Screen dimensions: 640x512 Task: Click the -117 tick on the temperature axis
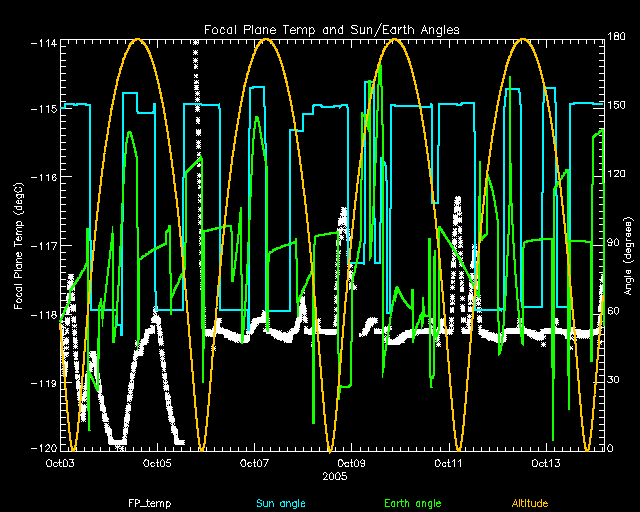[41, 245]
